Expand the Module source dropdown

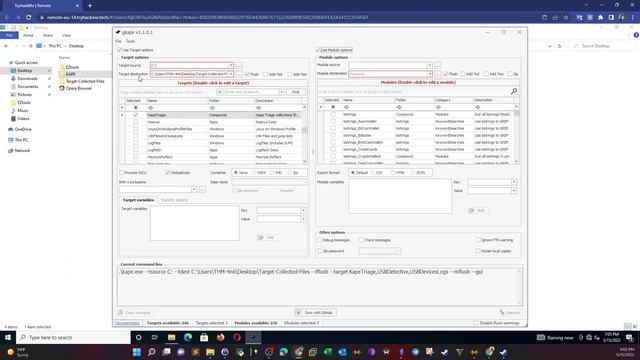point(429,65)
